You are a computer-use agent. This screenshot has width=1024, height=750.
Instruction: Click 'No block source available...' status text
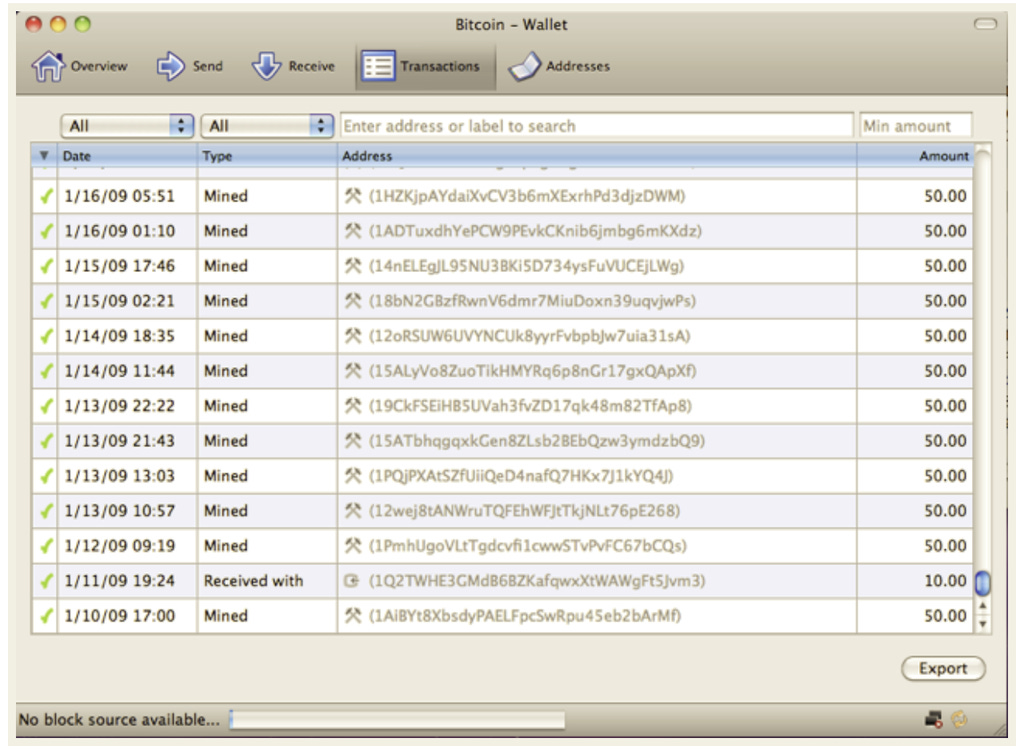pos(119,720)
